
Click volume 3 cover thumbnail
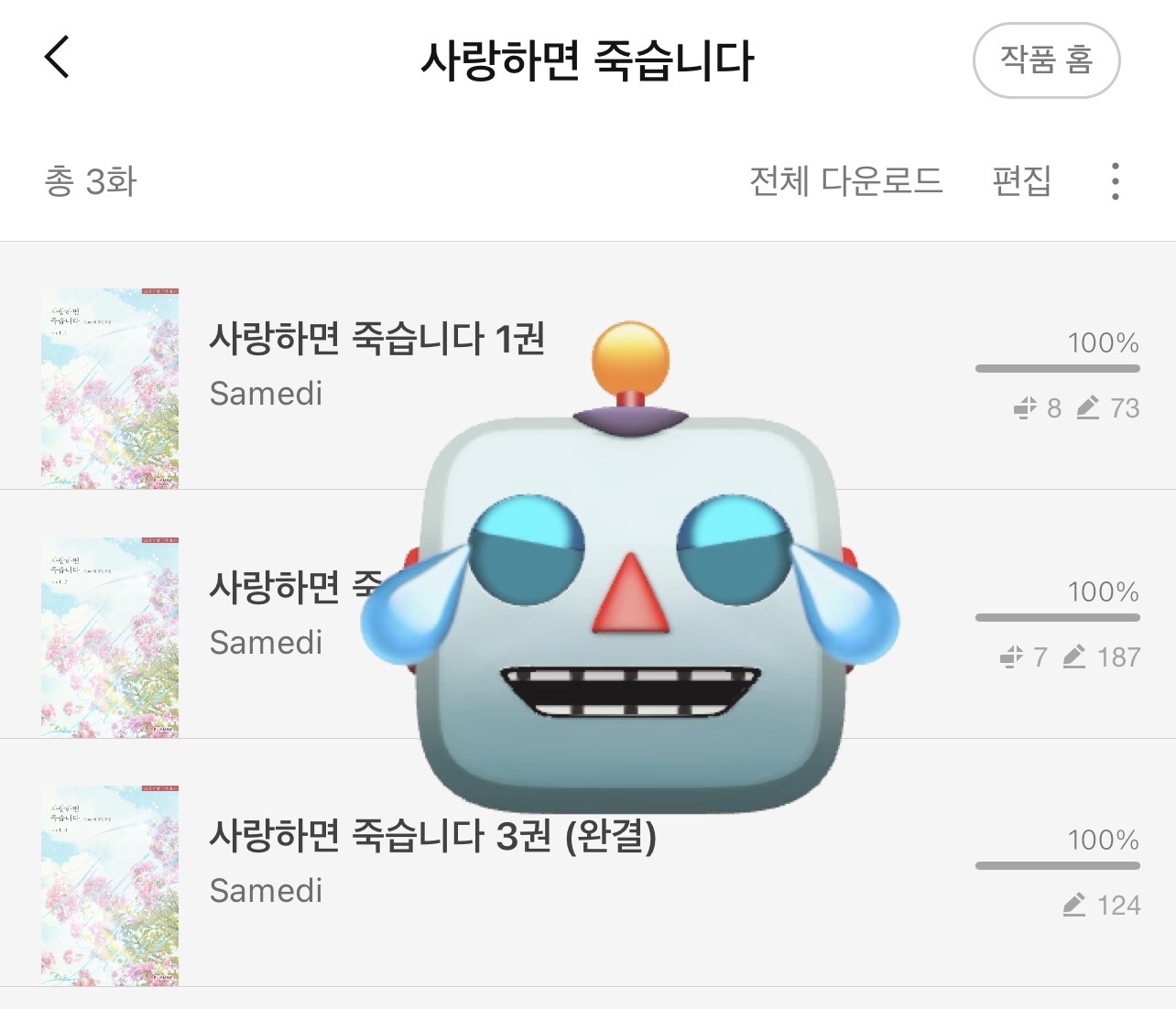[110, 885]
